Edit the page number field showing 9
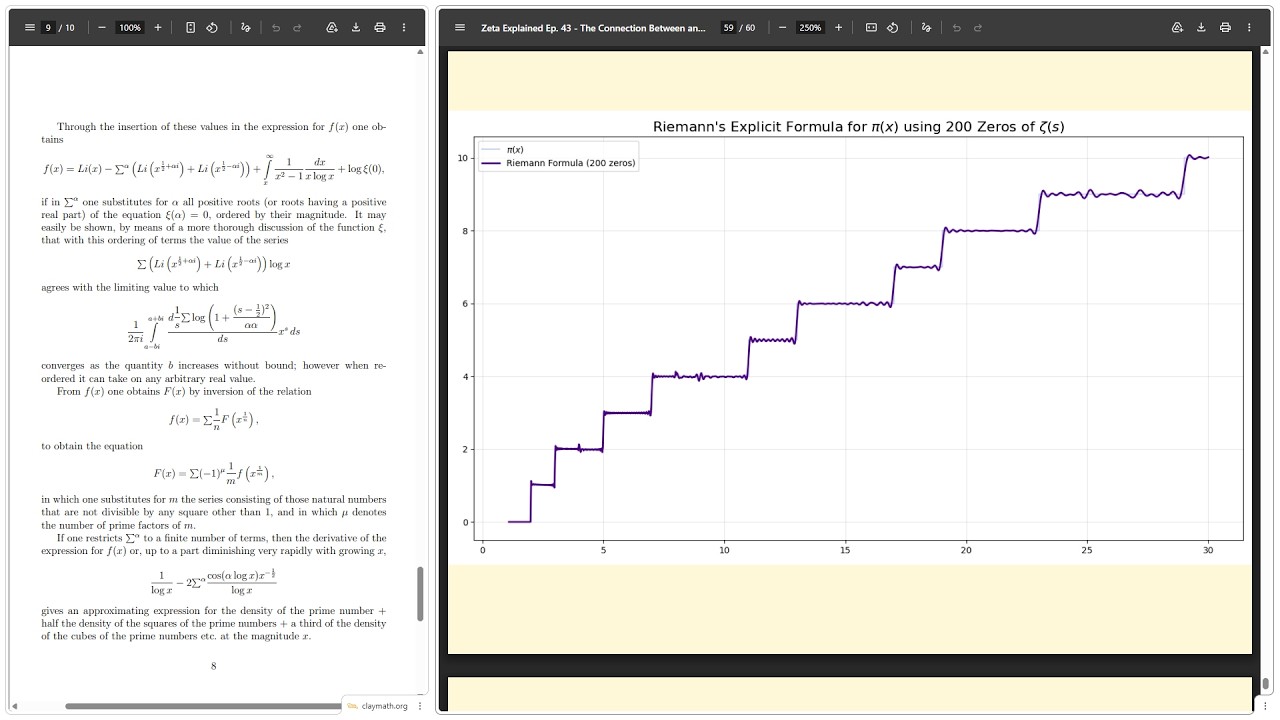1280x720 pixels. tap(48, 27)
